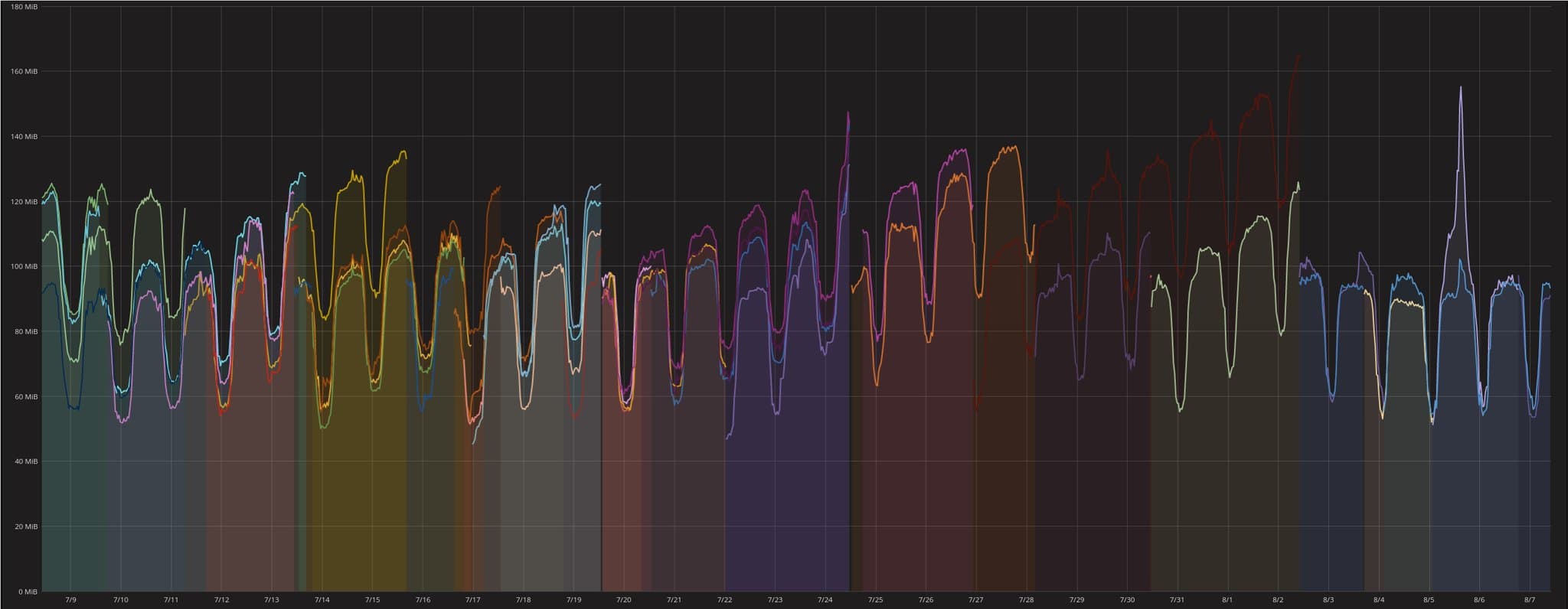Select the 7/30 date label
Image resolution: width=1568 pixels, height=609 pixels.
(x=1127, y=600)
